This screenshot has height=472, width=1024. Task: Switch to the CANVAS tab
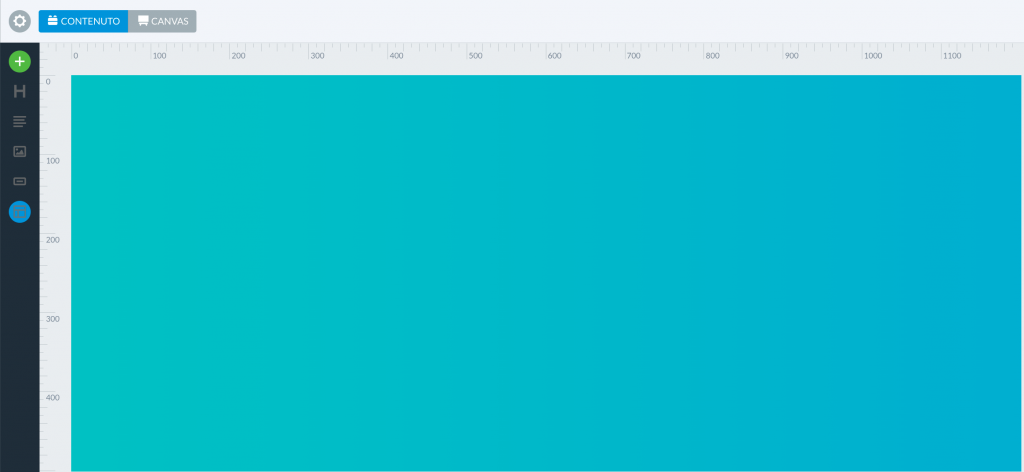[x=163, y=21]
